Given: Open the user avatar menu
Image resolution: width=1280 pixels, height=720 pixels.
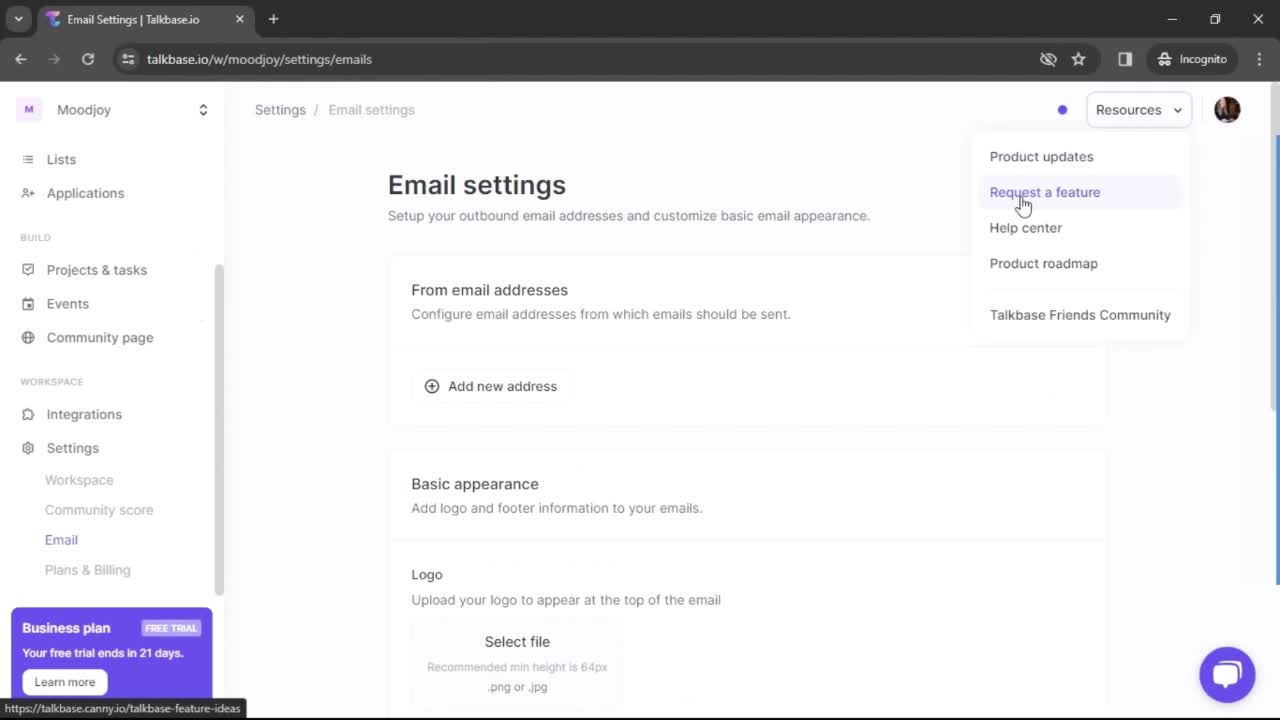Looking at the screenshot, I should click(1227, 110).
